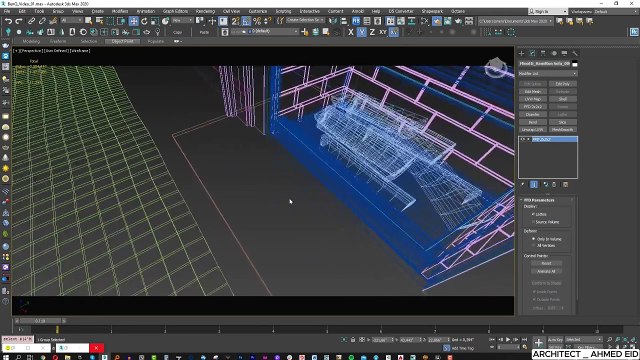Image resolution: width=640 pixels, height=360 pixels.
Task: Click the UVW Map modifier button
Action: 533,99
